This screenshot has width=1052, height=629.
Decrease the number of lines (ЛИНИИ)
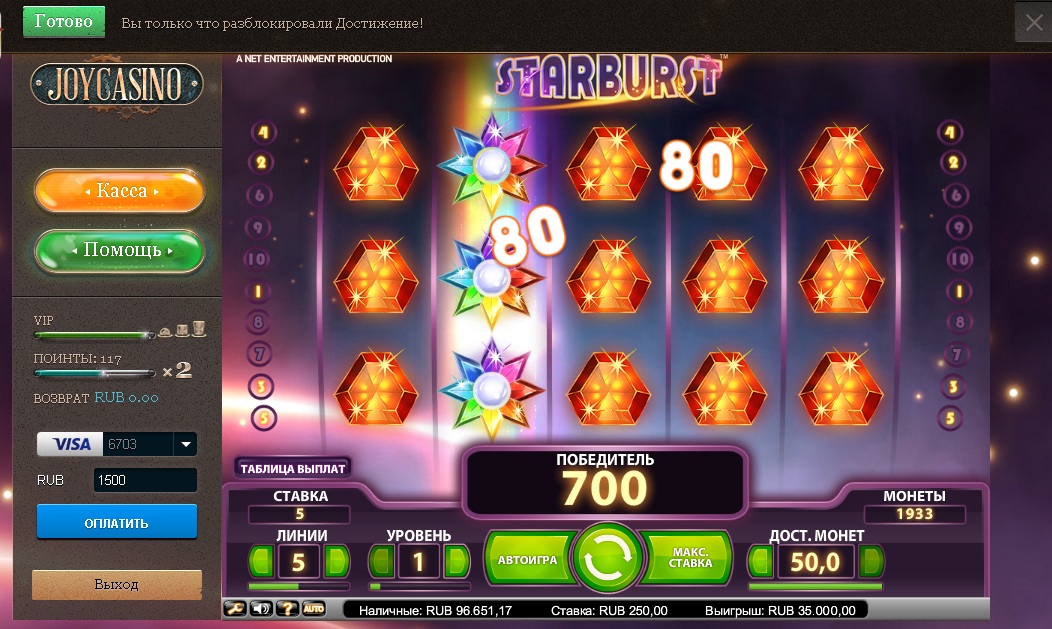[x=261, y=561]
